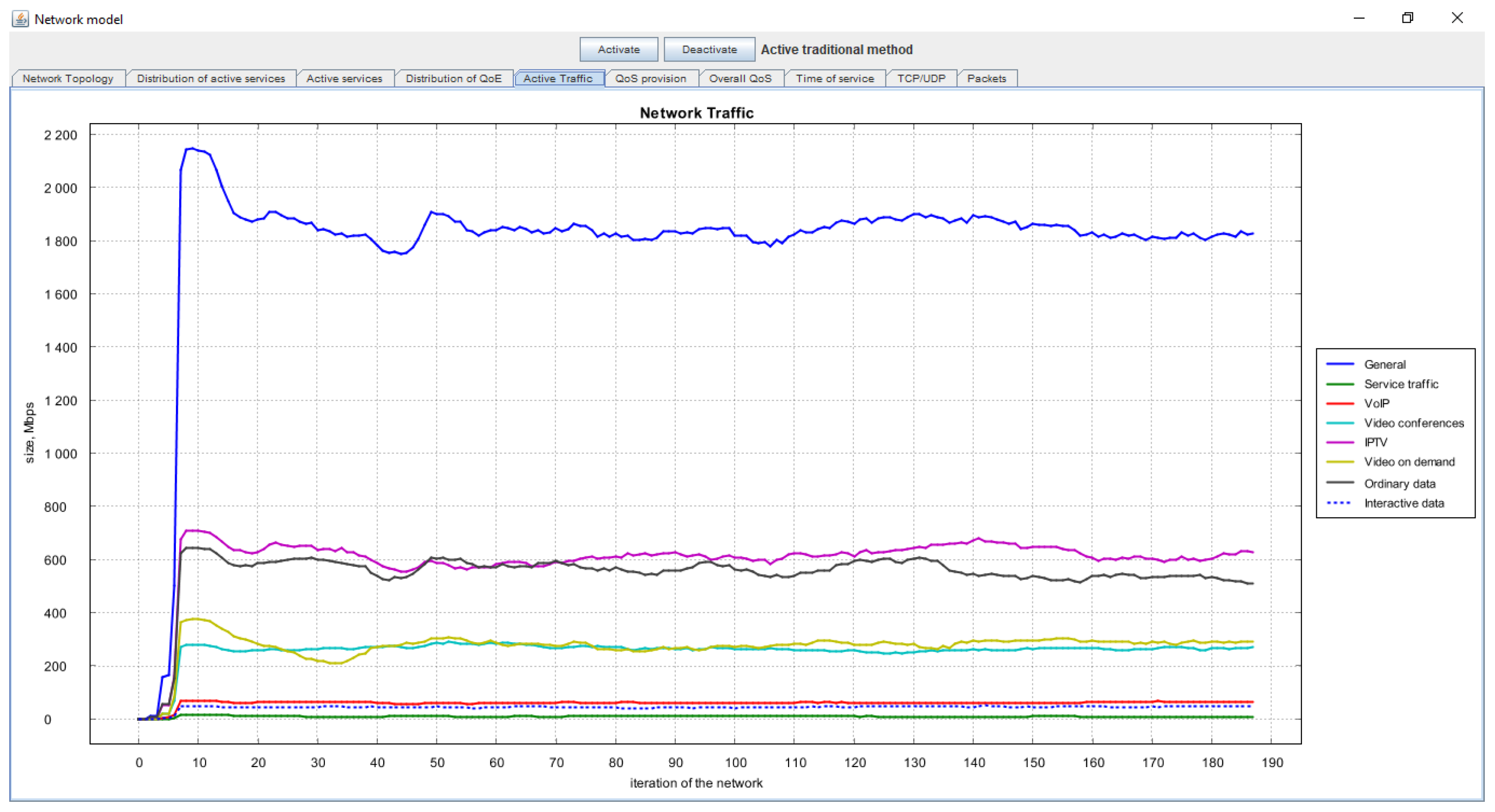Image resolution: width=1495 pixels, height=812 pixels.
Task: Show the Overall QoS tab
Action: point(740,78)
